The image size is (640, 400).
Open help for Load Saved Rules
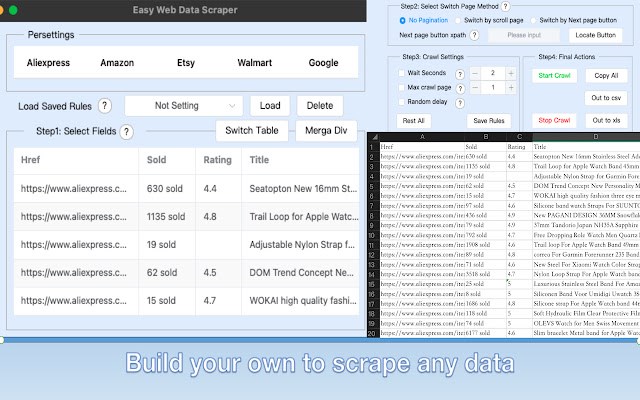pos(104,106)
